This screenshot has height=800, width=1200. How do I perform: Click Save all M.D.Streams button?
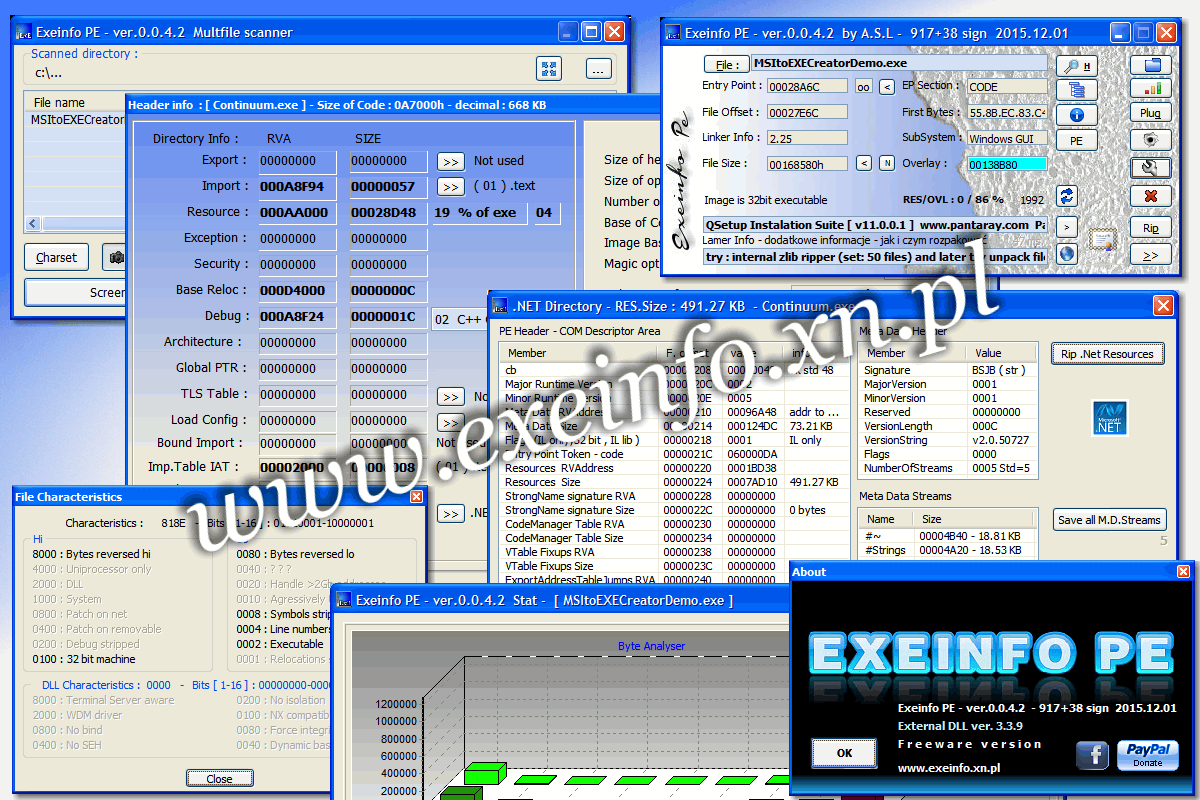[x=1109, y=520]
